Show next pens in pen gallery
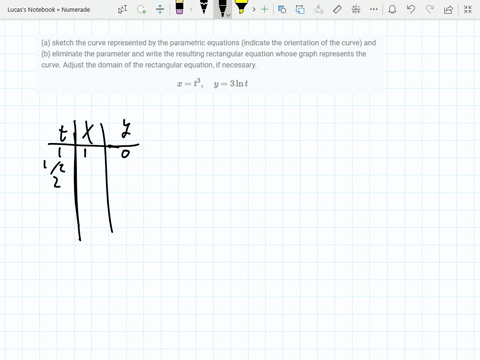The width and height of the screenshot is (480, 360). [x=254, y=9]
